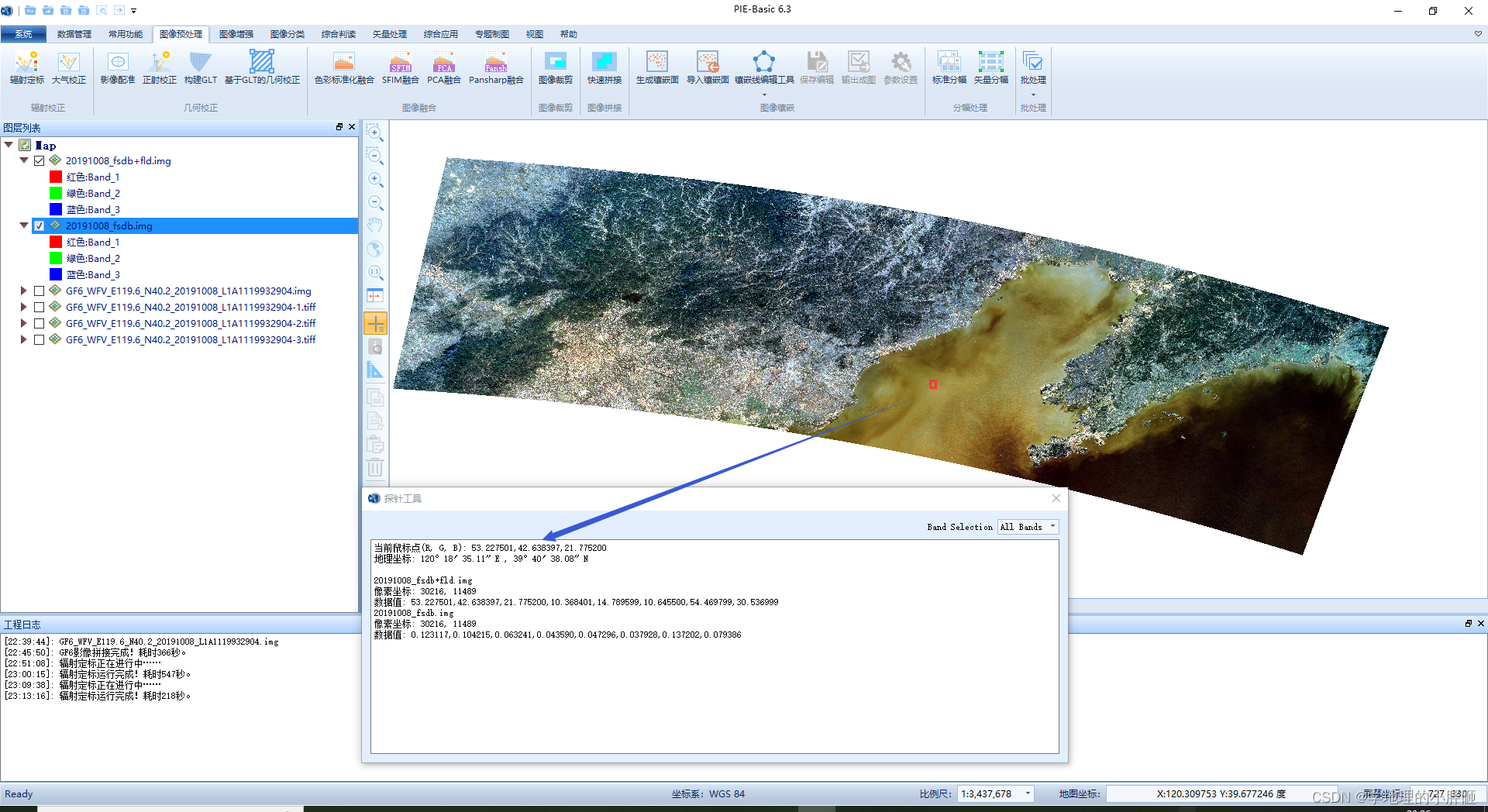Activate the highlighted probe crosshair tool
The height and width of the screenshot is (812, 1488).
tap(375, 323)
